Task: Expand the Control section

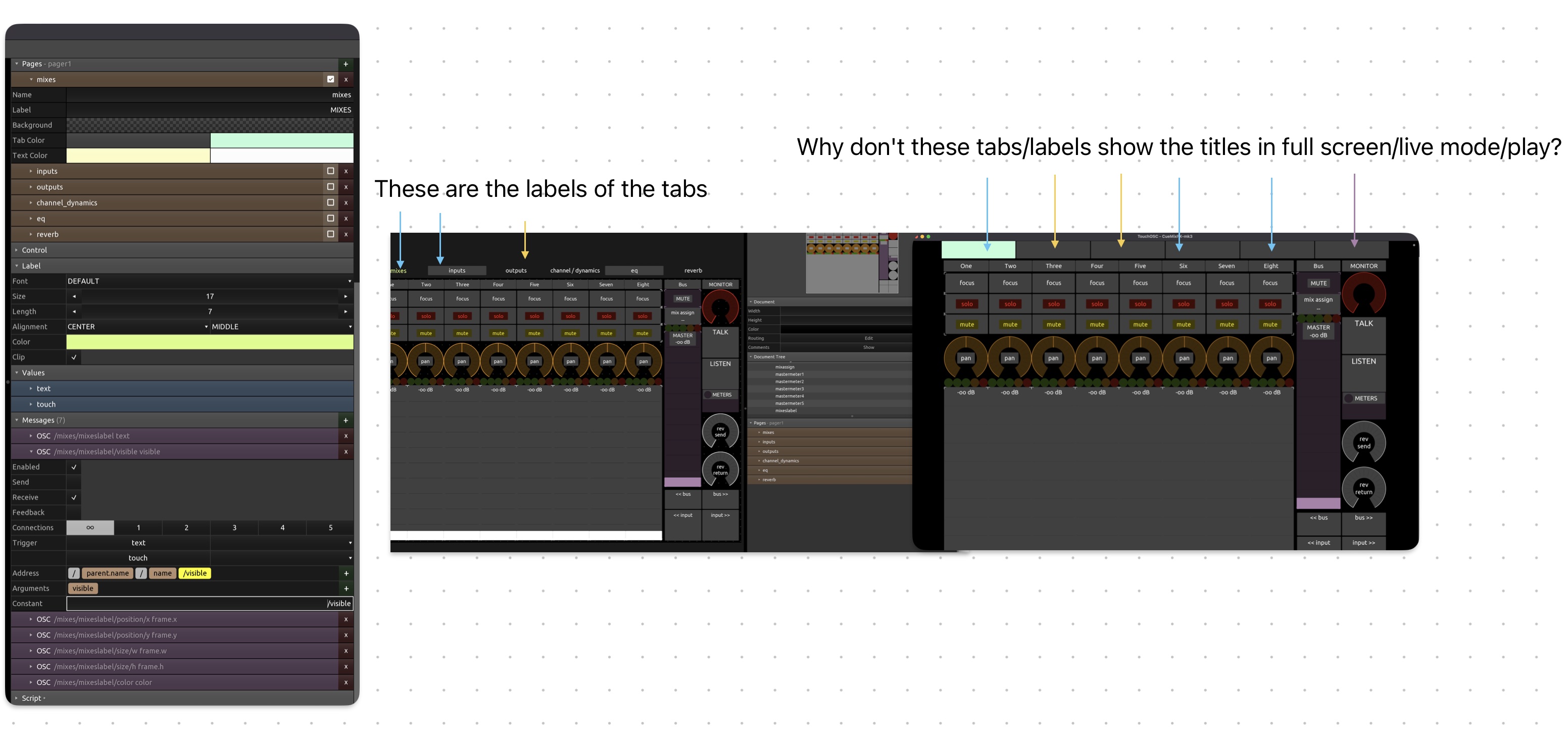Action: [x=17, y=250]
